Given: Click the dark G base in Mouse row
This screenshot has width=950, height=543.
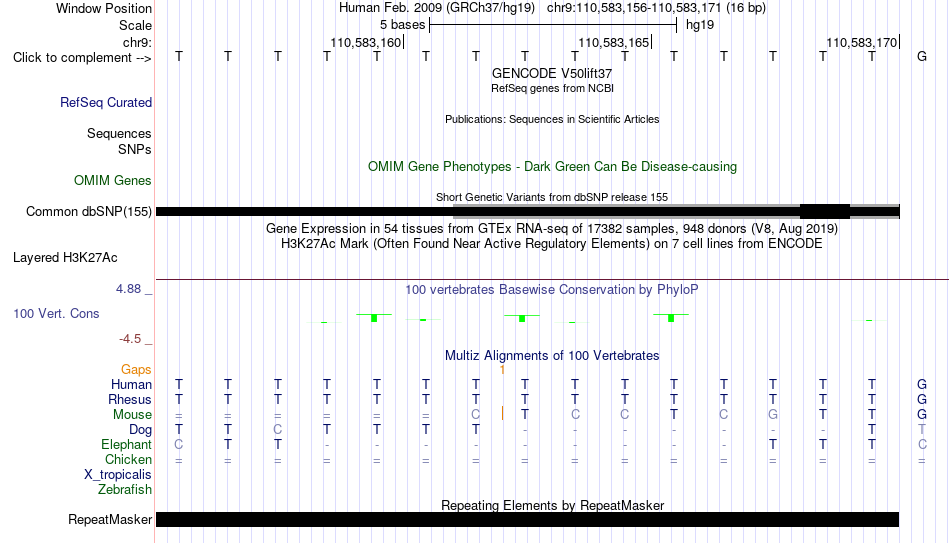Looking at the screenshot, I should 922,415.
